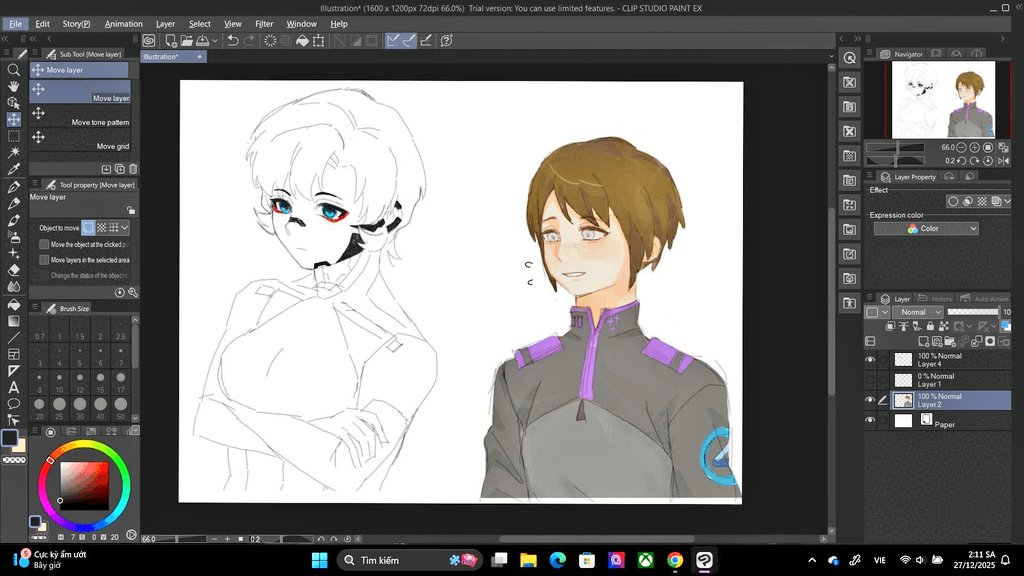Screen dimensions: 1024x576
Task: Expand the Object to move options arrow
Action: (x=125, y=228)
